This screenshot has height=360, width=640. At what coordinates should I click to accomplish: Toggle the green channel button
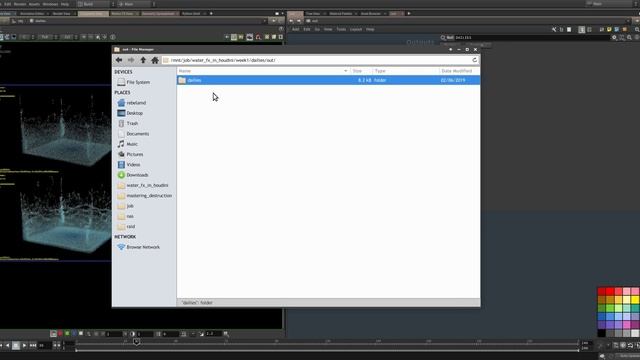click(67, 334)
